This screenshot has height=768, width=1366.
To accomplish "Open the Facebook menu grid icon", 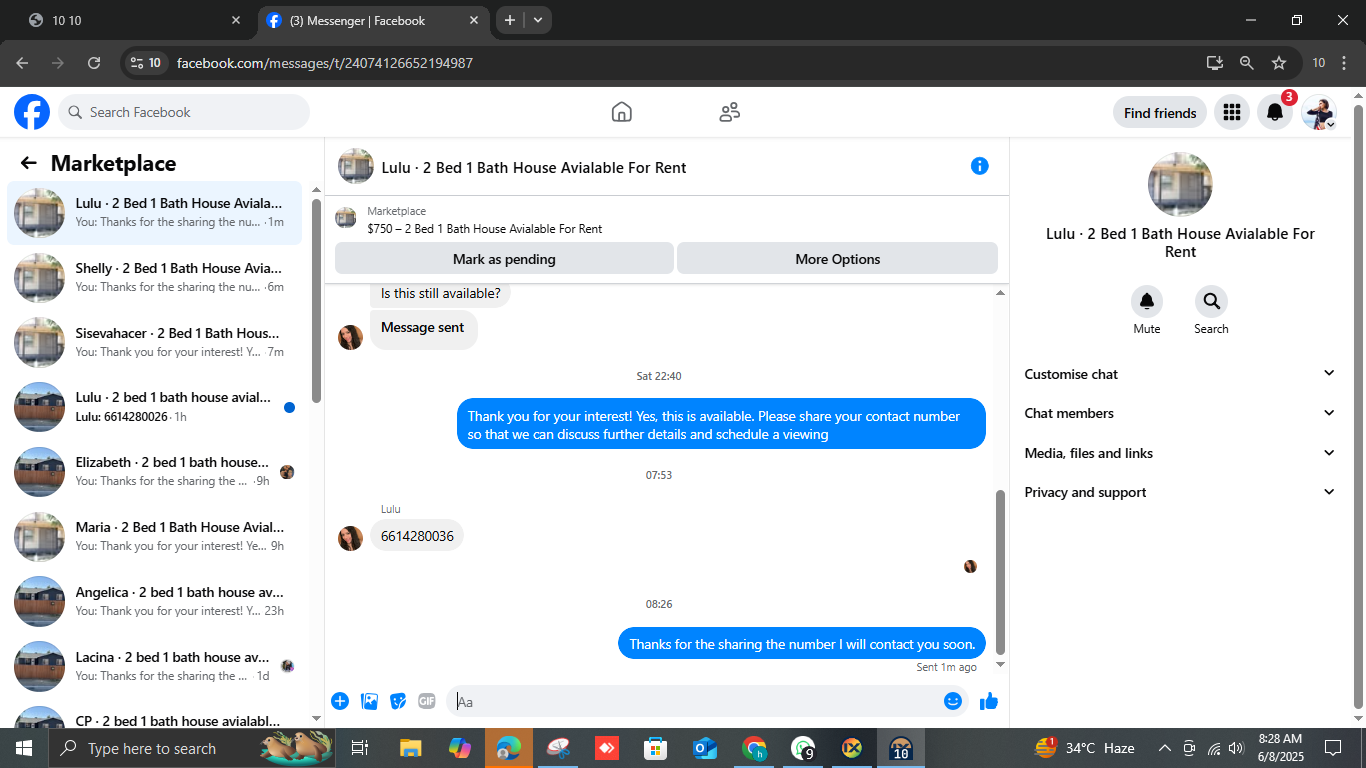I will point(1232,113).
